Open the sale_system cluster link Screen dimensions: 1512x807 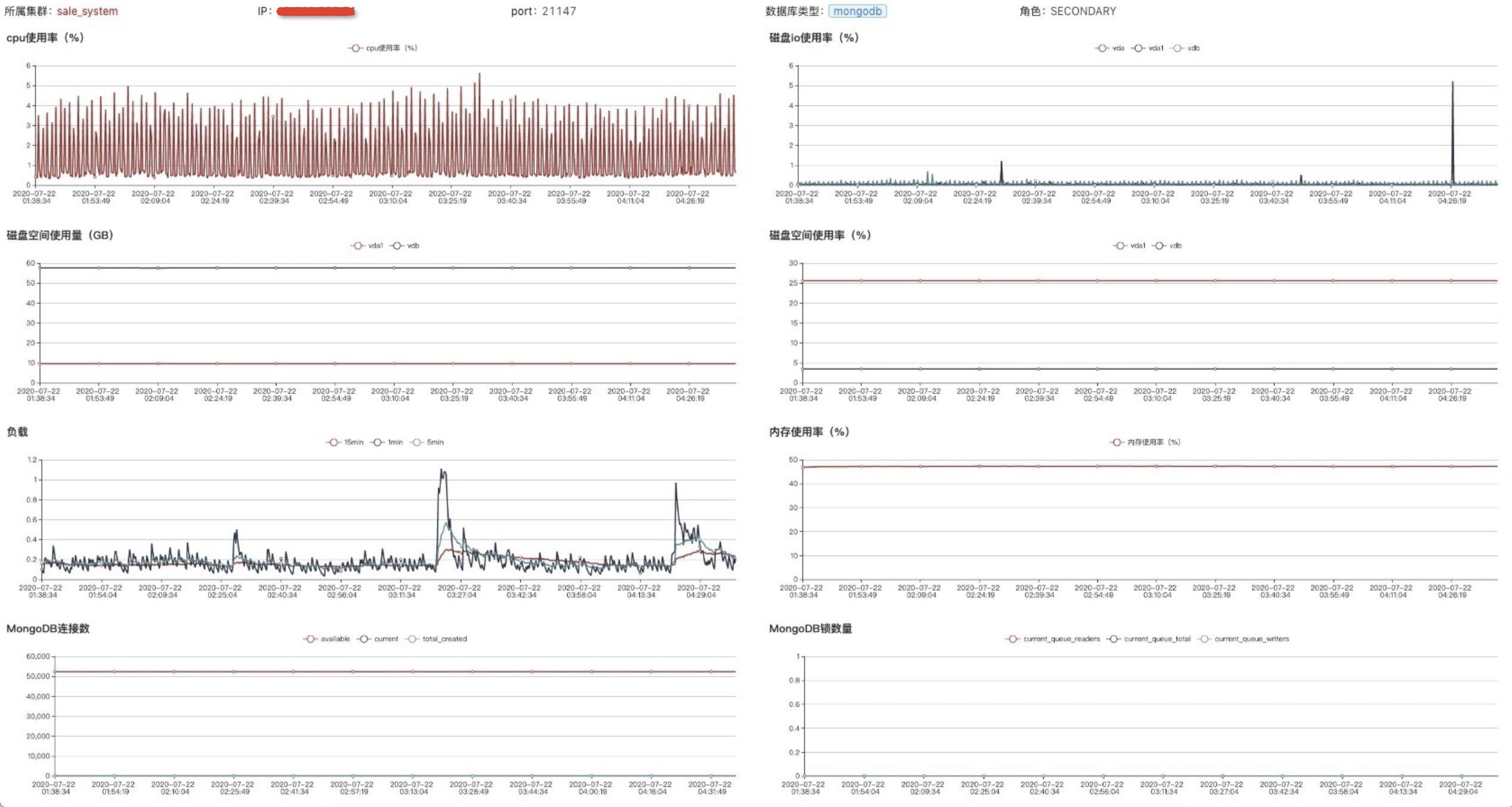click(x=87, y=11)
